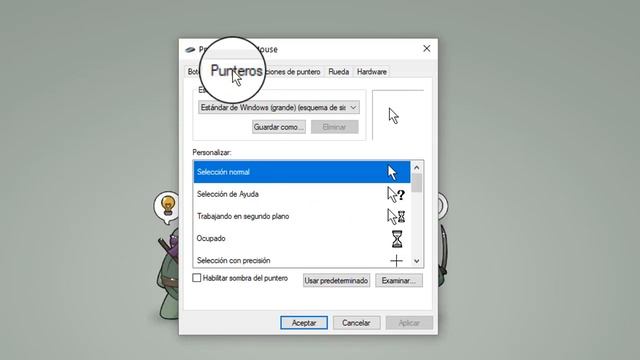This screenshot has width=640, height=360.
Task: Click Guardar como button
Action: click(279, 127)
